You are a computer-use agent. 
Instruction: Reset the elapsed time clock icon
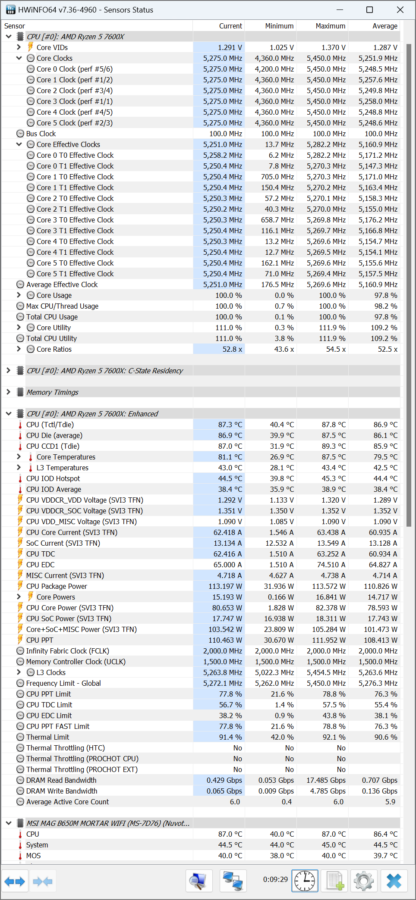click(305, 880)
